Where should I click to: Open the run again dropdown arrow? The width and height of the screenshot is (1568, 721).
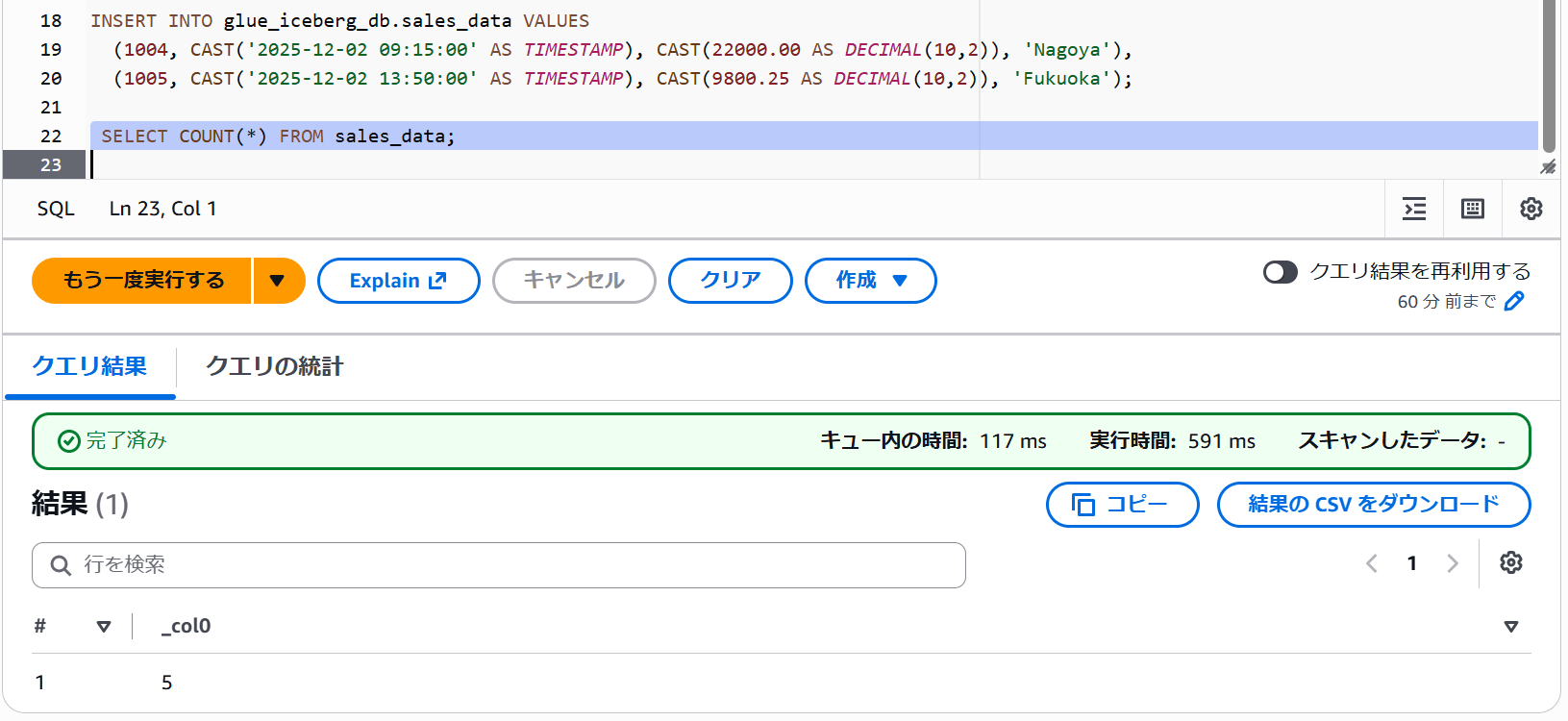click(278, 281)
